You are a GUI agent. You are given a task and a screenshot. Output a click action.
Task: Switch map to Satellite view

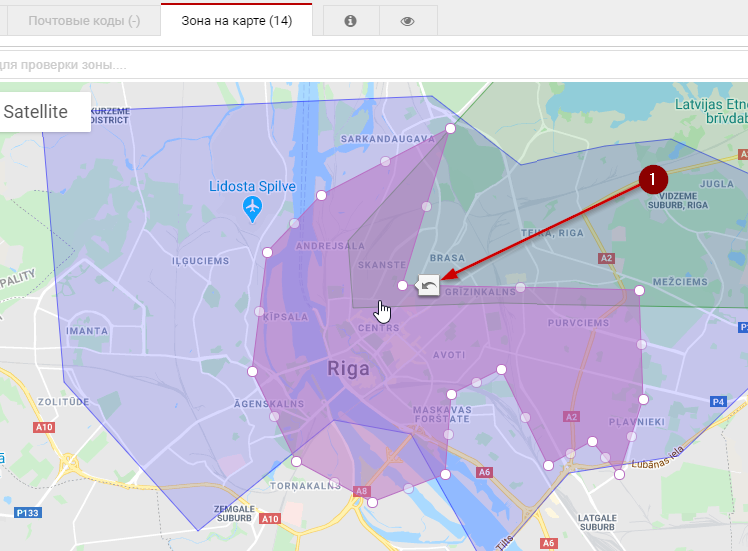[37, 112]
